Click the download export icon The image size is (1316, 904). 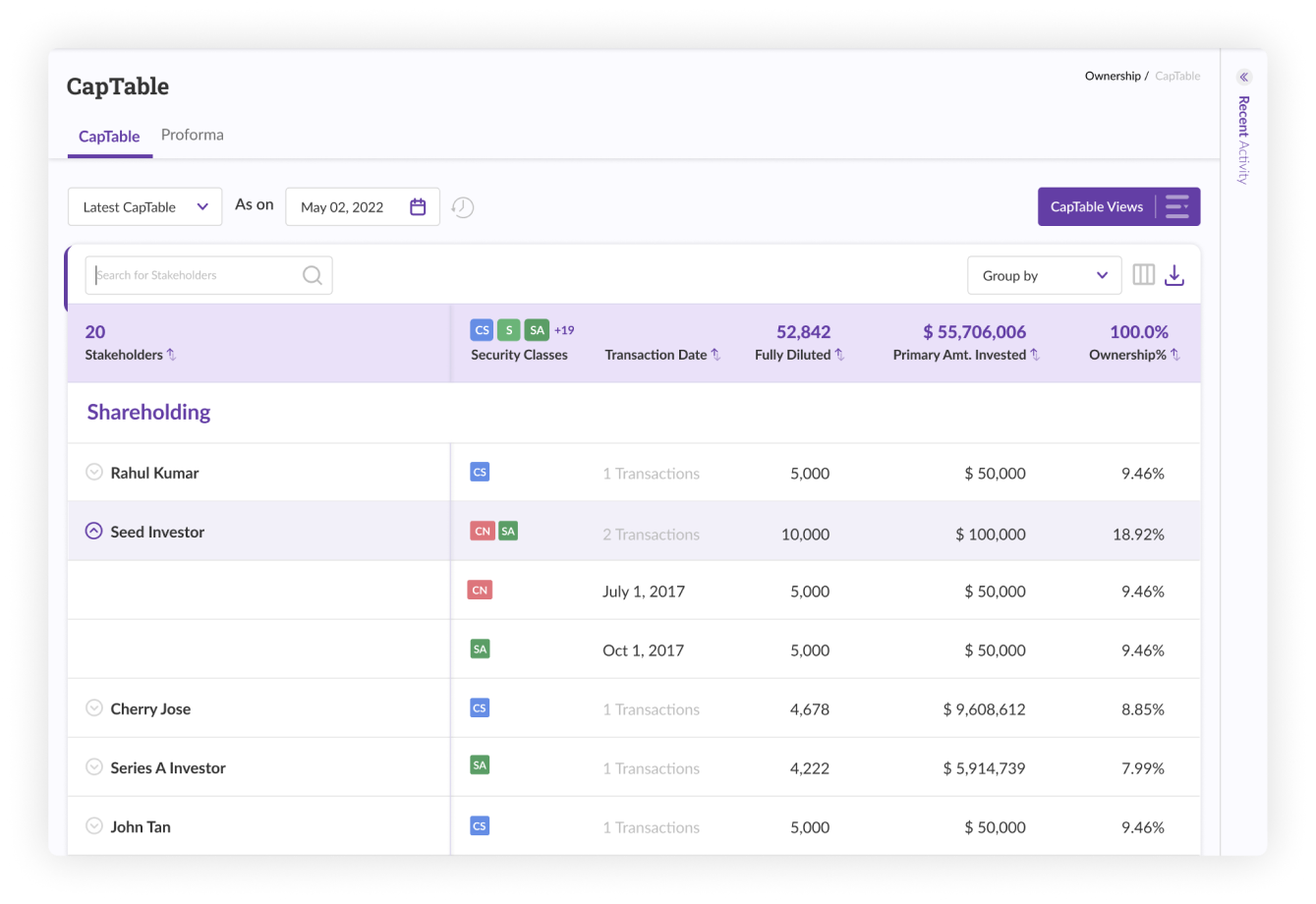[1174, 275]
